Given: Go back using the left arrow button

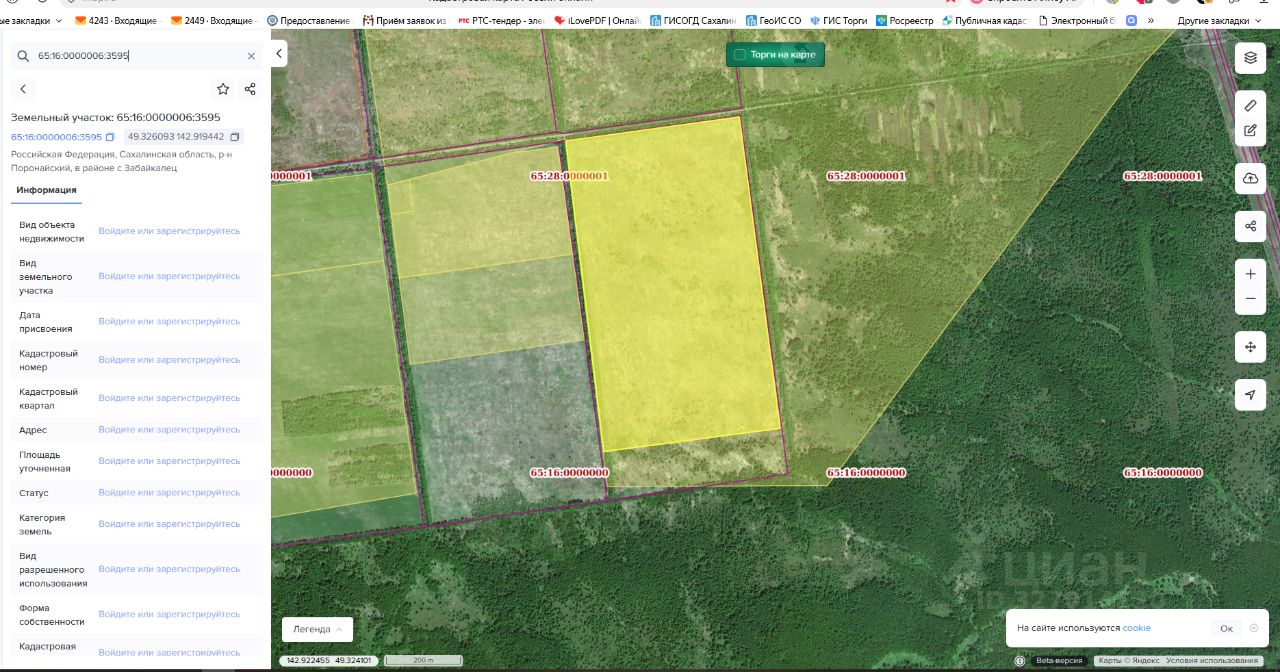Looking at the screenshot, I should [x=23, y=89].
